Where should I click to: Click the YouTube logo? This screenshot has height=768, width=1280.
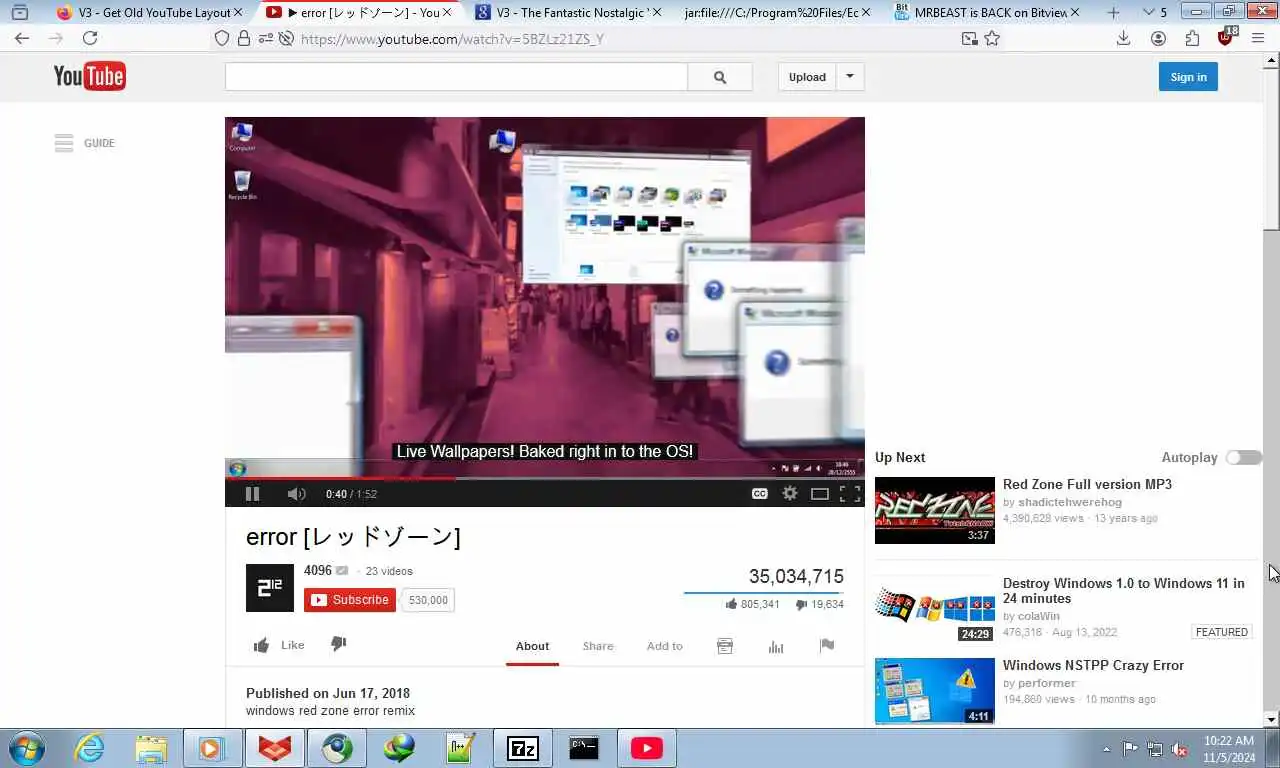pos(89,76)
